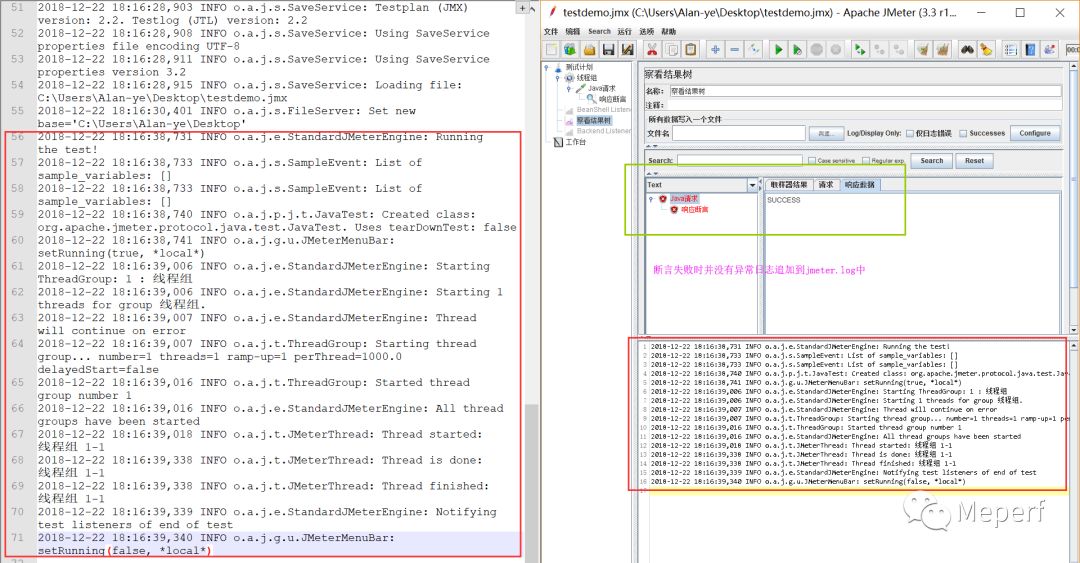Click the Function helper list icon
This screenshot has width=1080, height=563.
[x=1010, y=50]
